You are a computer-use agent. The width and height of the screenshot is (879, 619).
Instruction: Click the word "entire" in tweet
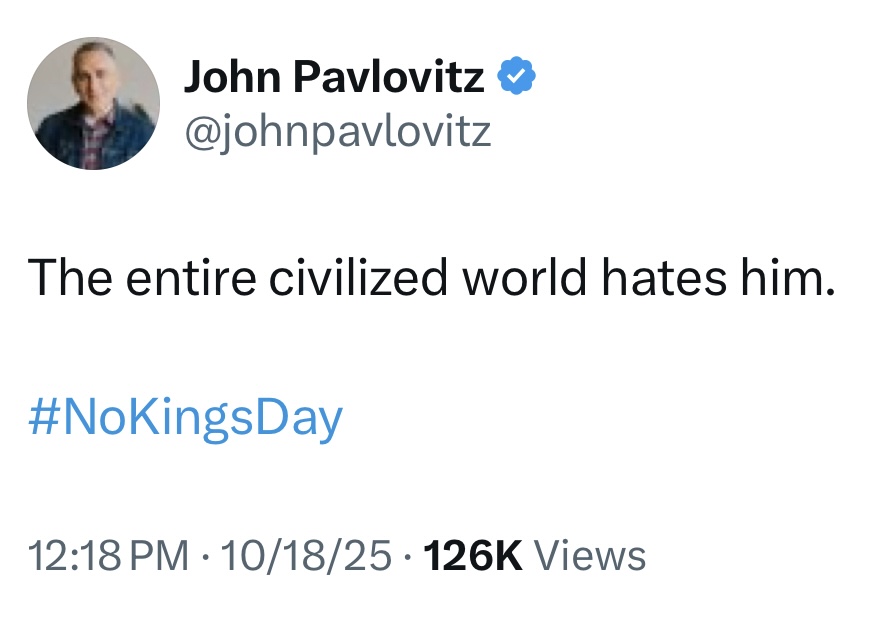[x=191, y=279]
